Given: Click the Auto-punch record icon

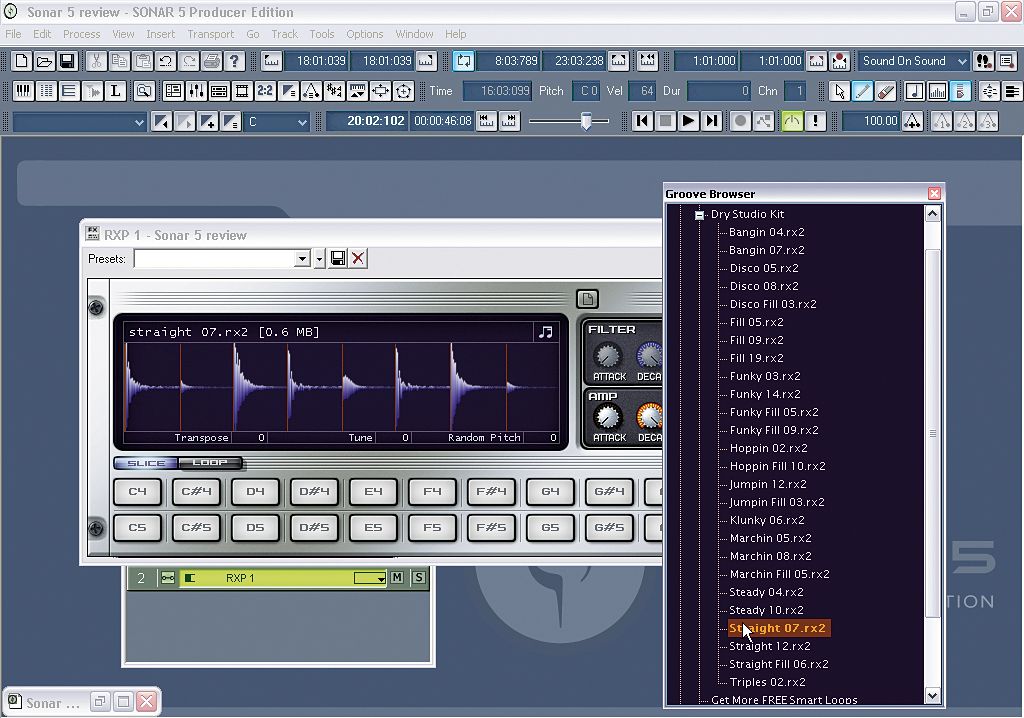Looking at the screenshot, I should point(840,61).
